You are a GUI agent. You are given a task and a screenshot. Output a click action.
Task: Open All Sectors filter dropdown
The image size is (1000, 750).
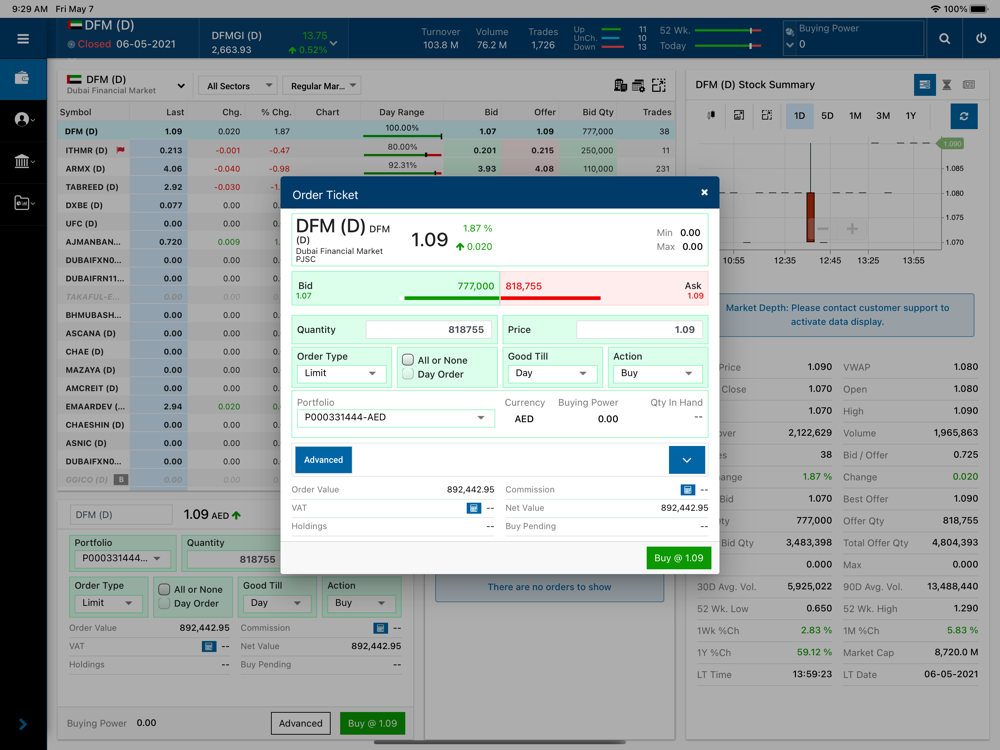(x=238, y=85)
